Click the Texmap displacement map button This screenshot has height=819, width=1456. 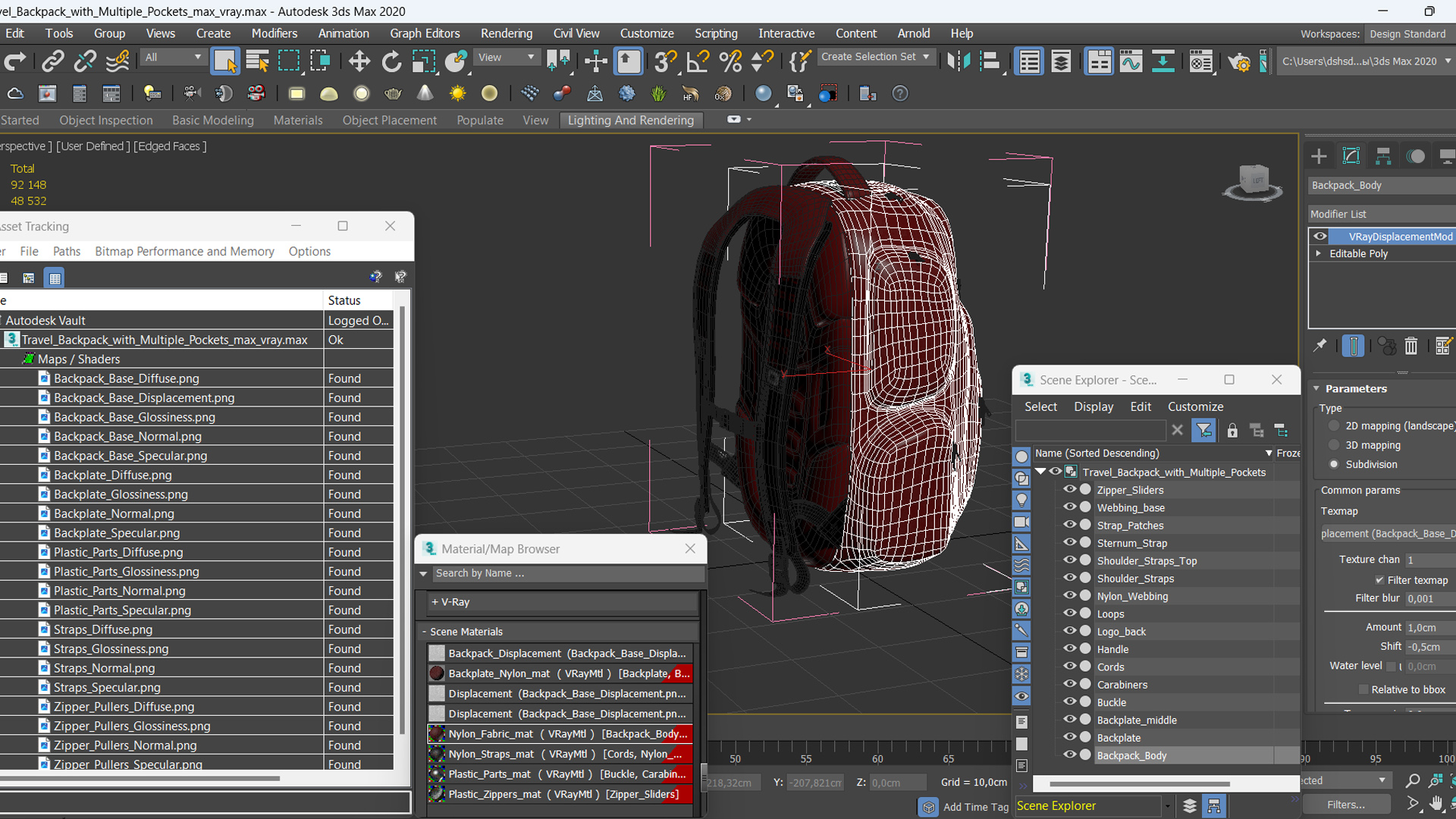1386,534
